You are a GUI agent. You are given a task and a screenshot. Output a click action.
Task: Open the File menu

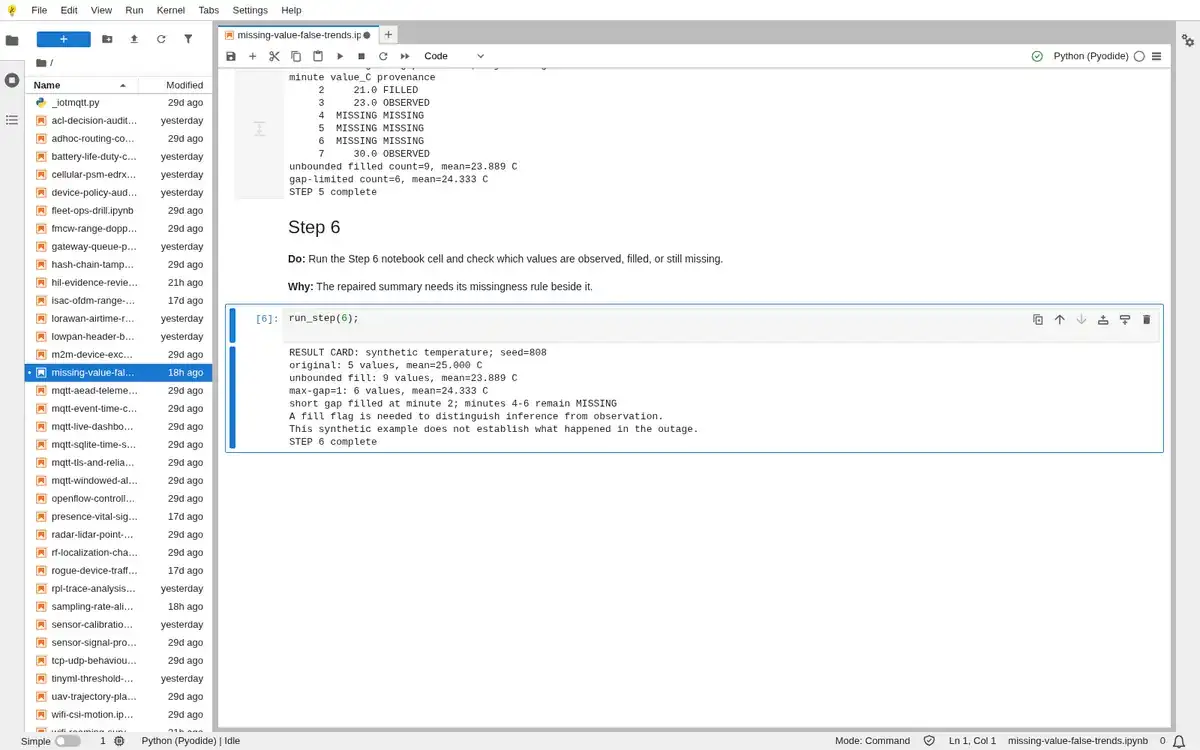tap(39, 10)
